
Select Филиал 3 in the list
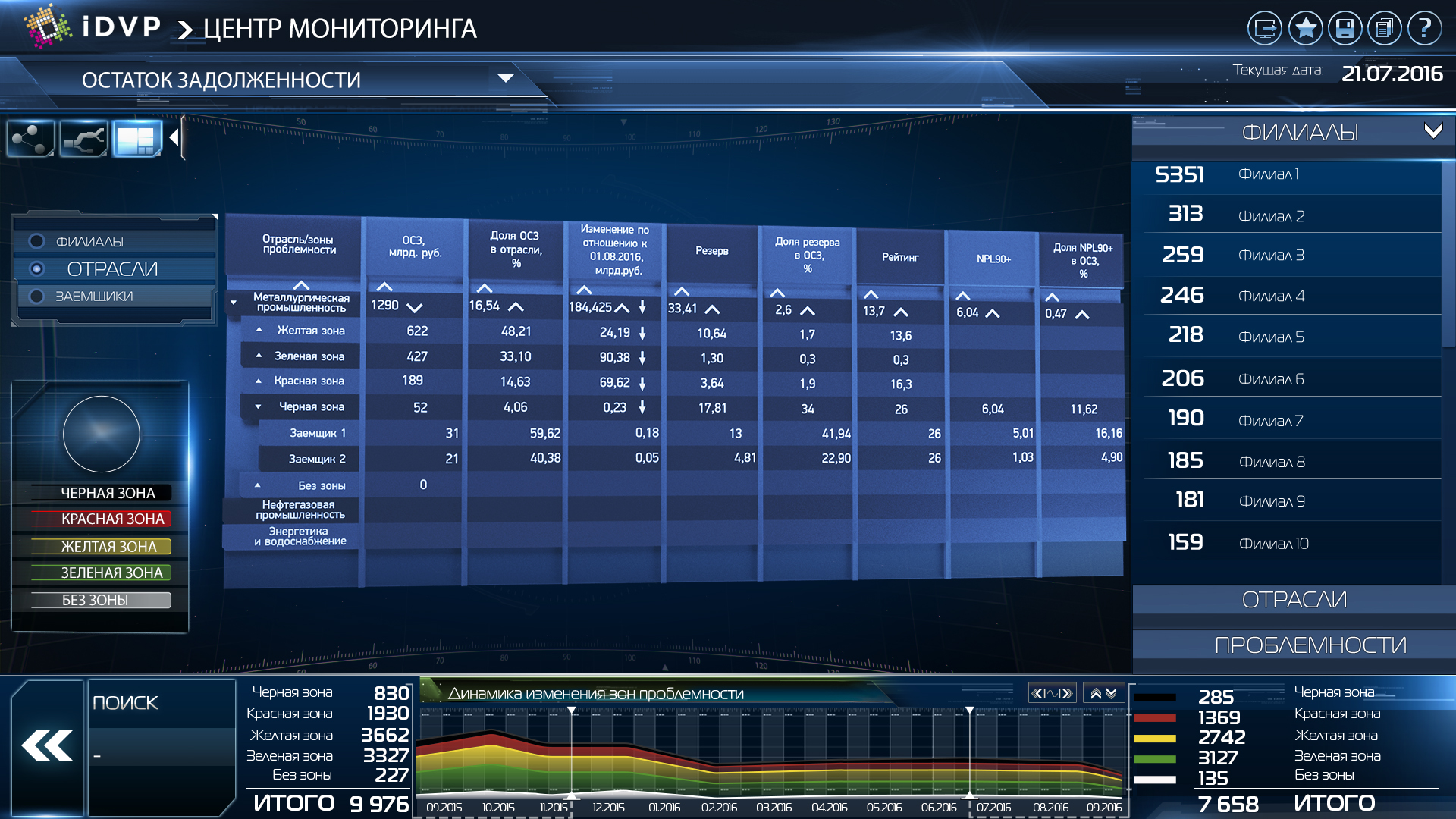[1271, 255]
